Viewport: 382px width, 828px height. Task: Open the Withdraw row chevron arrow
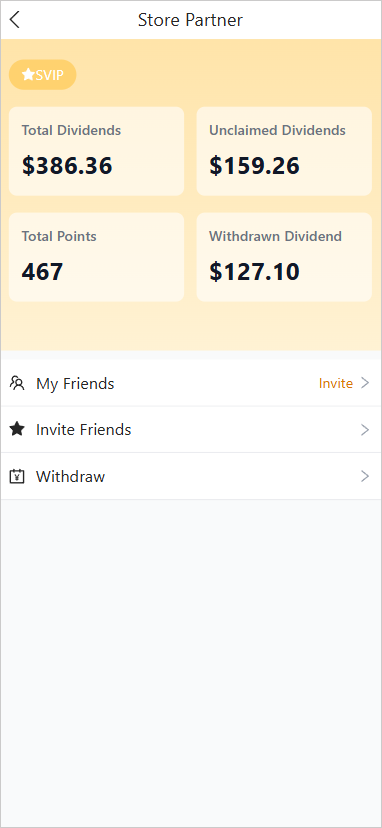(x=365, y=476)
